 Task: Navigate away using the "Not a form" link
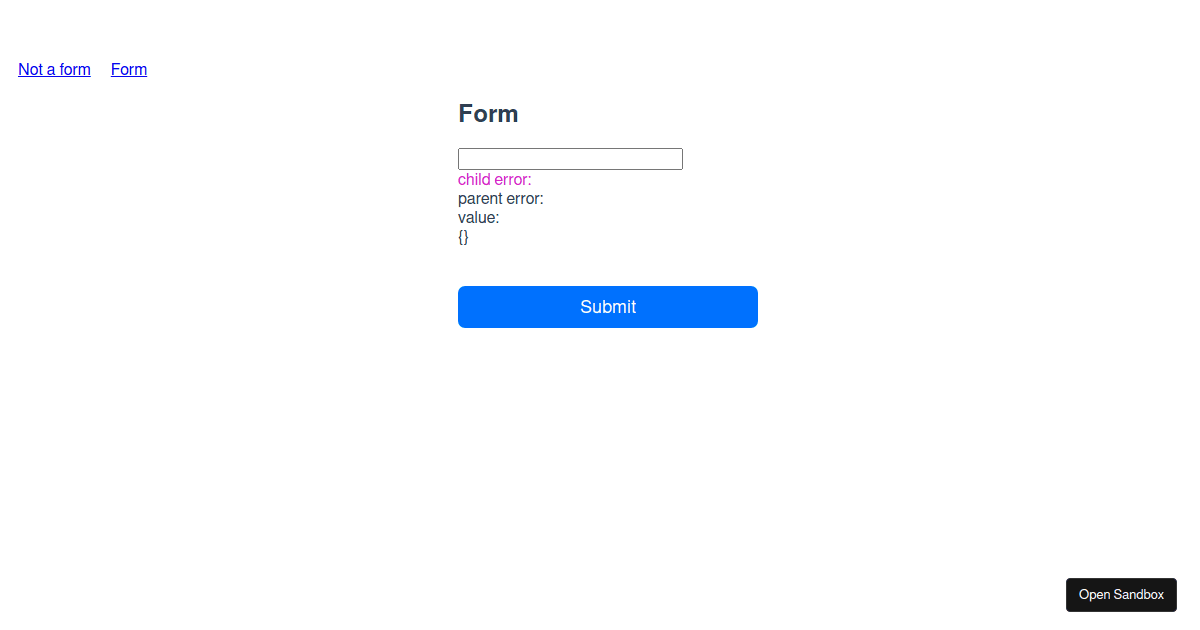point(54,69)
